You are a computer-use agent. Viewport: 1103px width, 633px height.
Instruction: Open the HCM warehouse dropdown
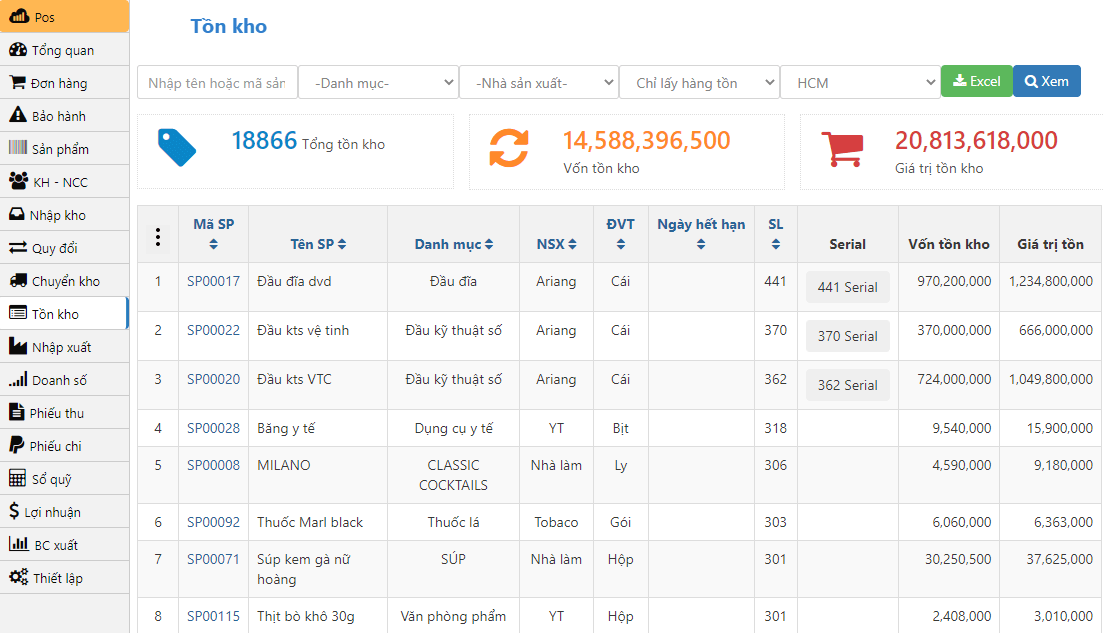[x=860, y=83]
